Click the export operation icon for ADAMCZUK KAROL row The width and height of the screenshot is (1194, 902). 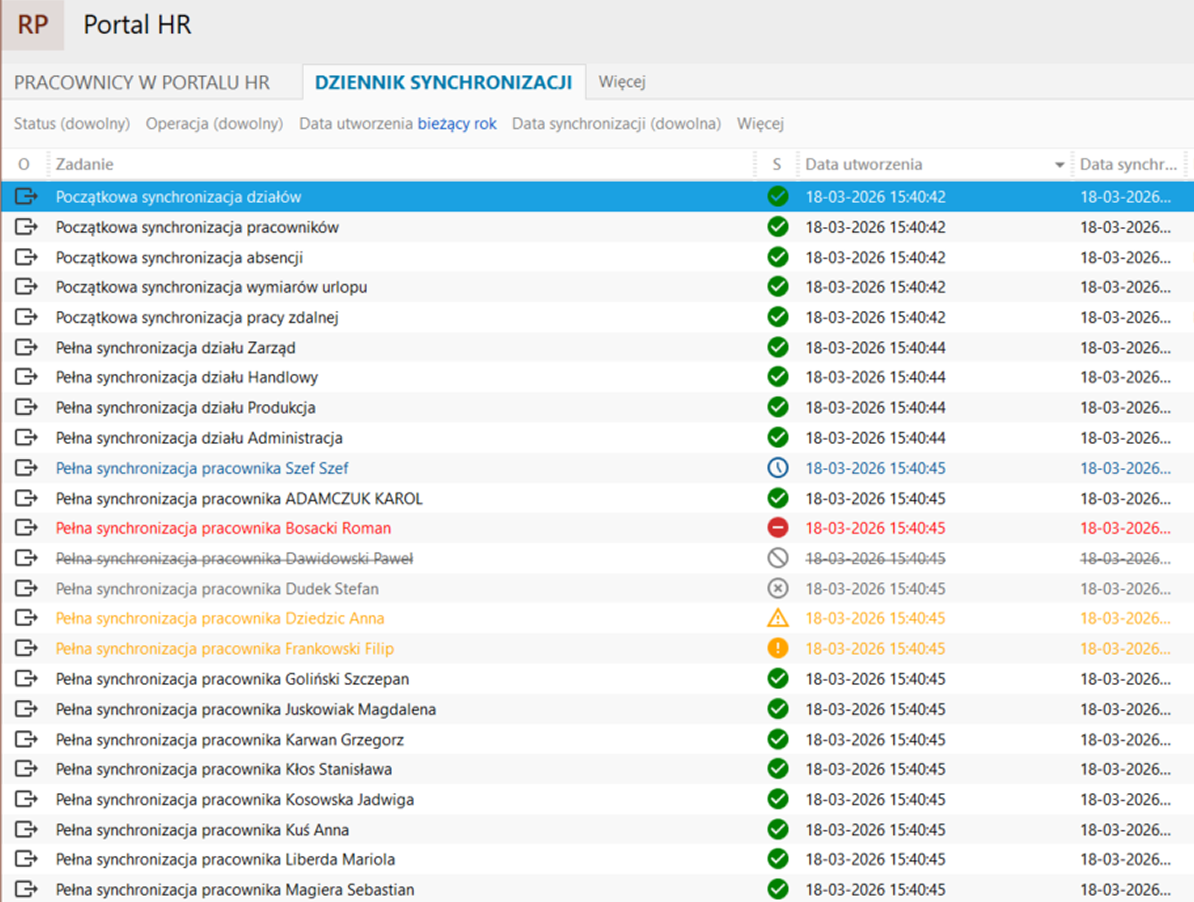coord(26,498)
